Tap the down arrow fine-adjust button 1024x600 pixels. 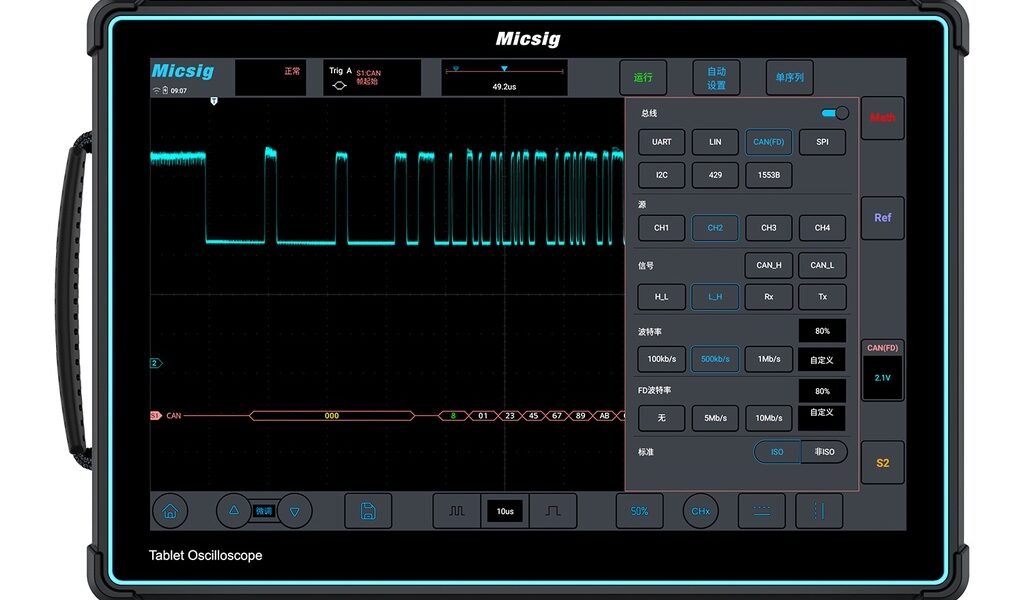295,511
